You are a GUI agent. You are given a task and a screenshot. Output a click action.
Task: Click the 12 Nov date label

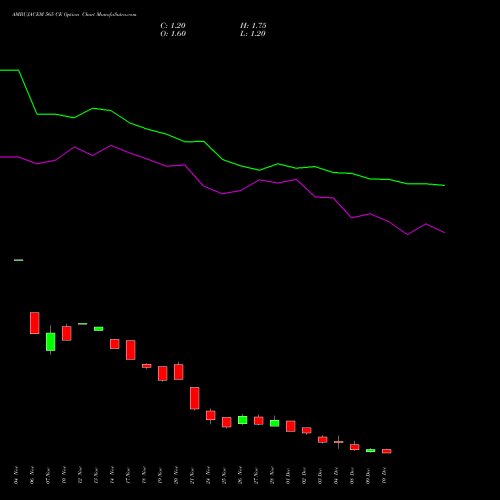coord(80,475)
